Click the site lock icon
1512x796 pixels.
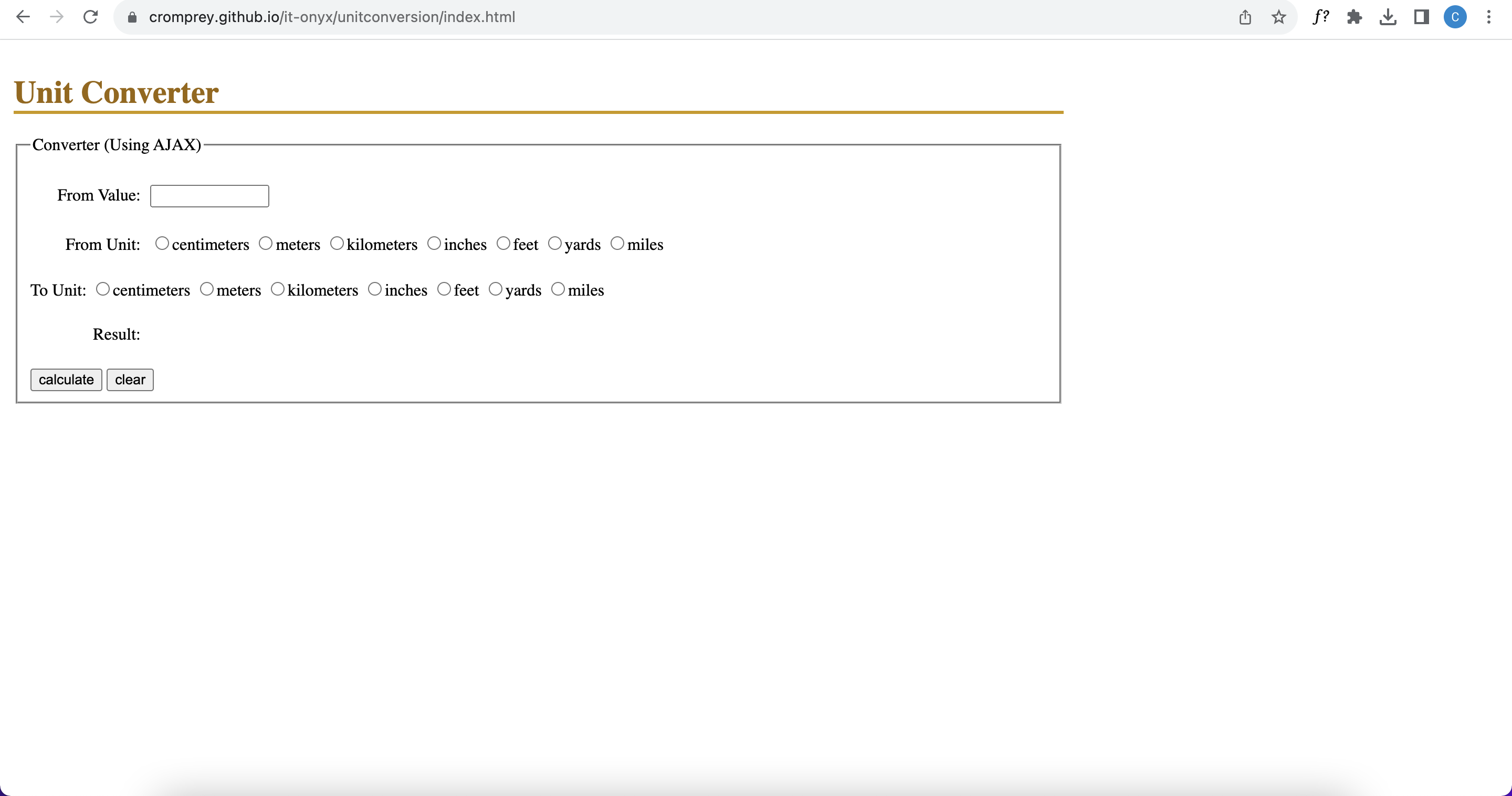[x=132, y=17]
